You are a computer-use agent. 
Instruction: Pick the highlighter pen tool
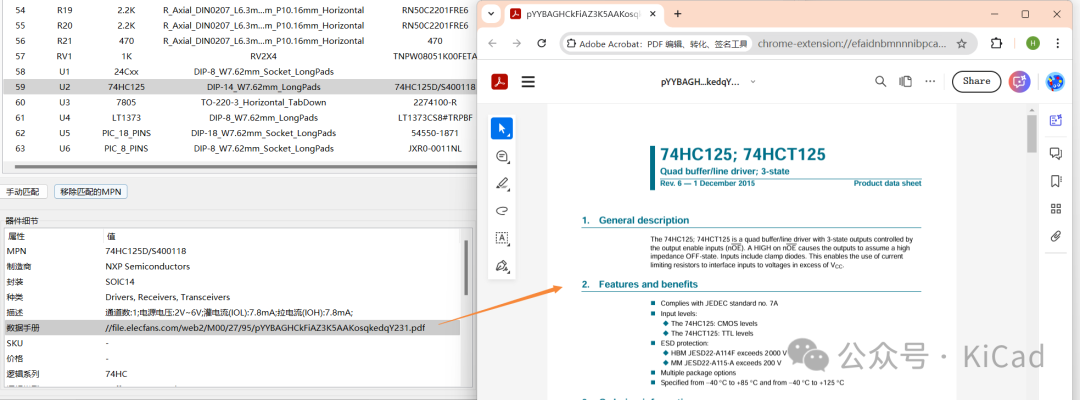(502, 184)
